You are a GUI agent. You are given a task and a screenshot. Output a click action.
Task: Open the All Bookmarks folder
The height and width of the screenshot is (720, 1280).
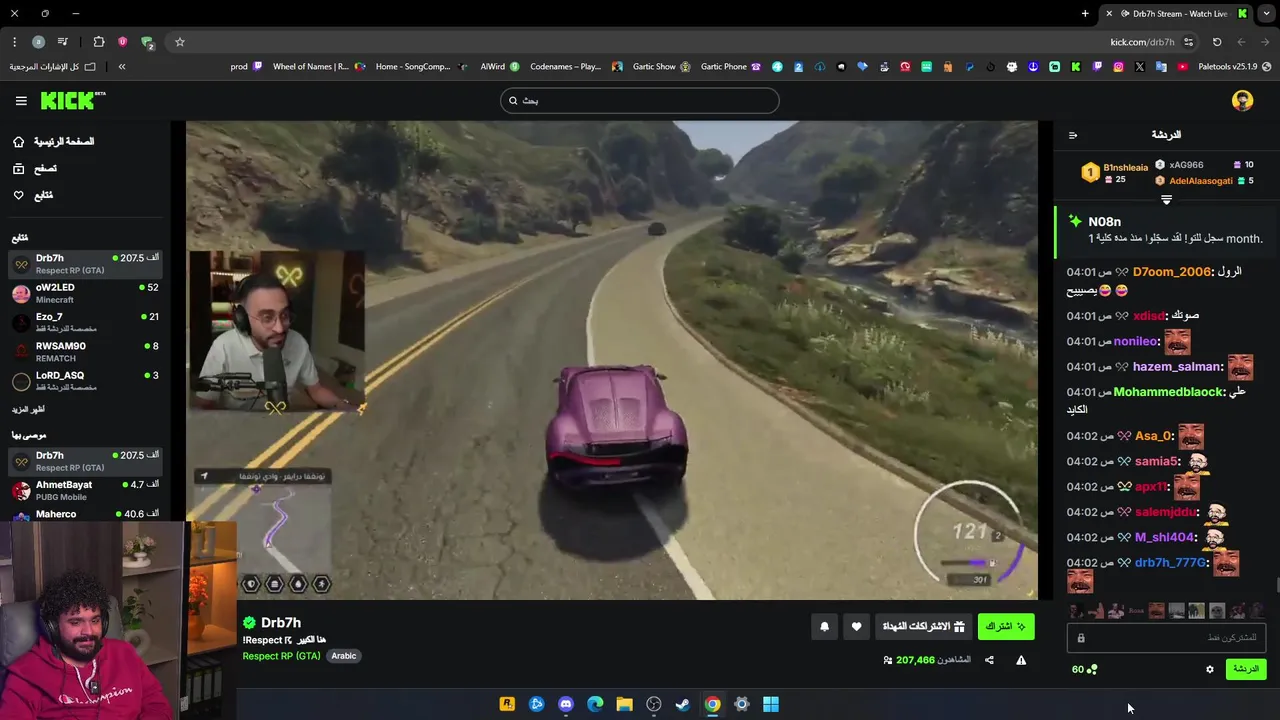click(52, 67)
